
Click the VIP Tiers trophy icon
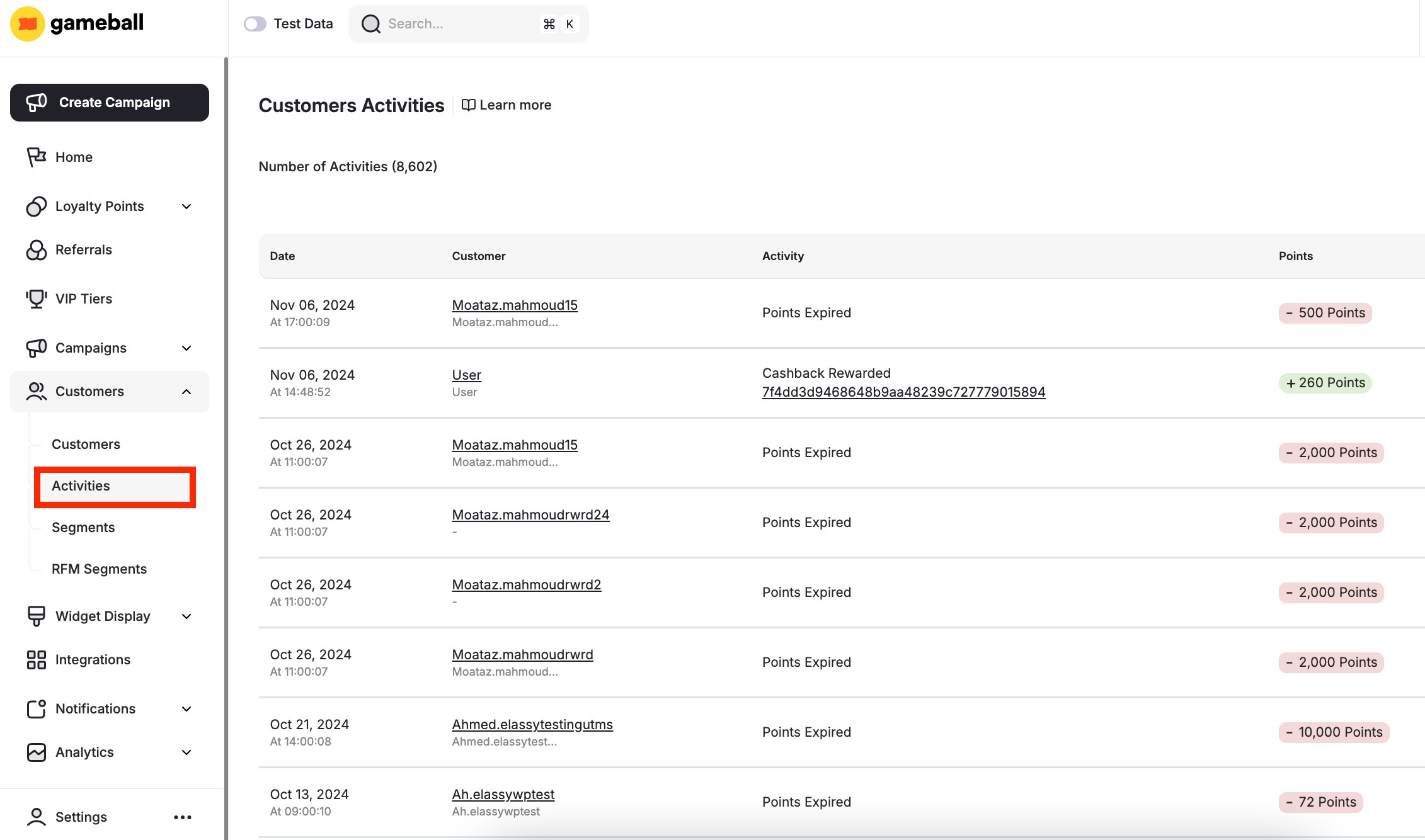point(37,298)
